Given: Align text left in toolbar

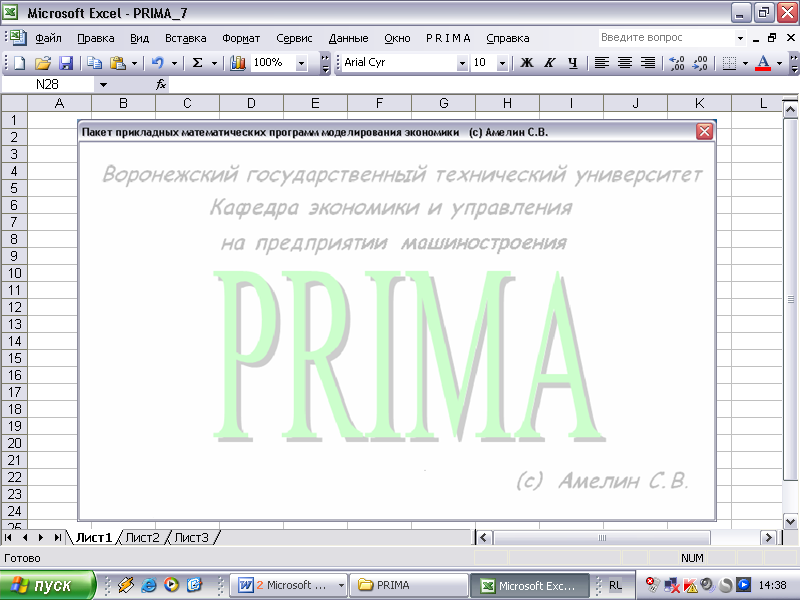Looking at the screenshot, I should pos(602,63).
